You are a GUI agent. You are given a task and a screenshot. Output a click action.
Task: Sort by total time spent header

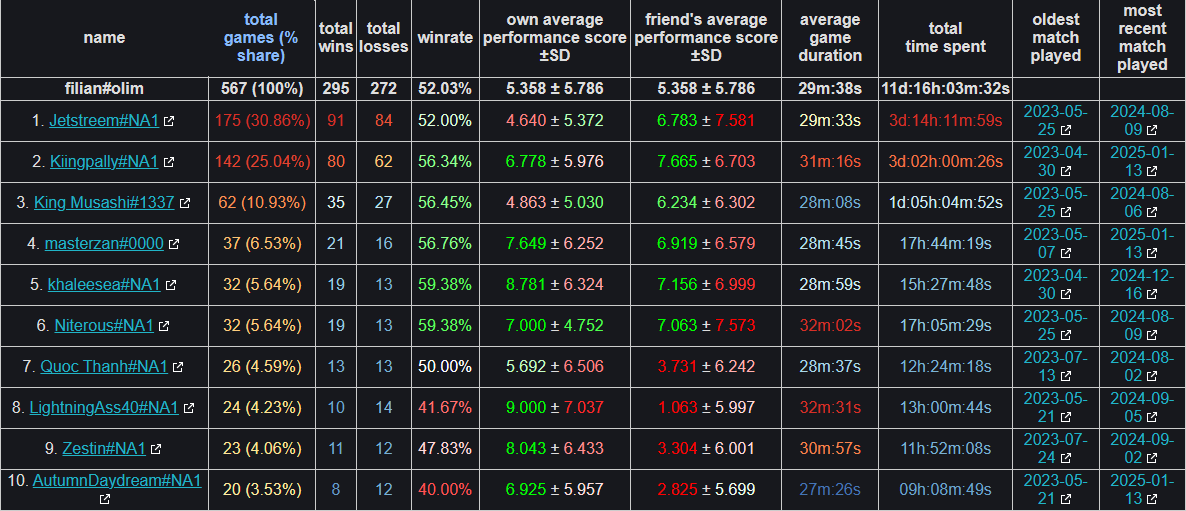pyautogui.click(x=945, y=38)
